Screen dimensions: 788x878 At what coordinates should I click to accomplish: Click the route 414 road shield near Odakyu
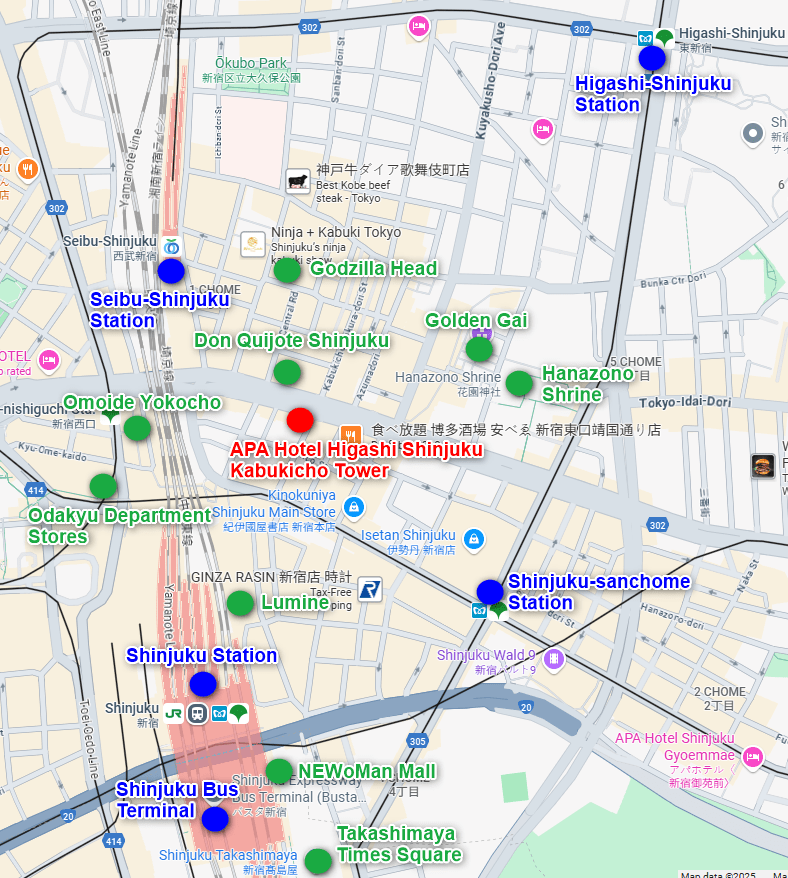tap(35, 491)
